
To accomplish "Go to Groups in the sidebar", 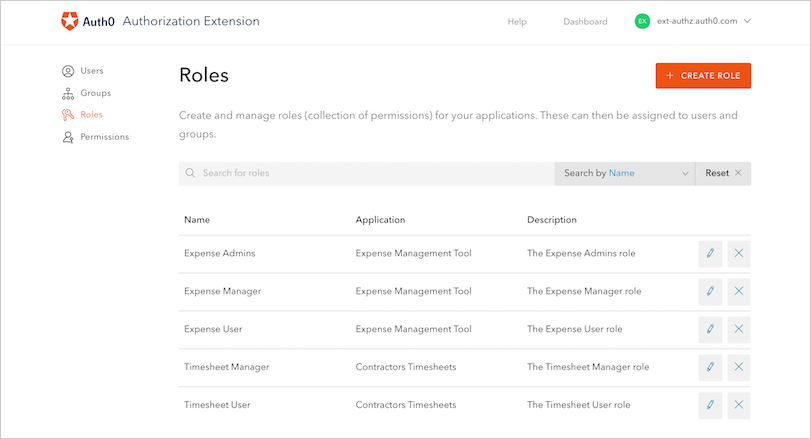I will click(x=95, y=93).
